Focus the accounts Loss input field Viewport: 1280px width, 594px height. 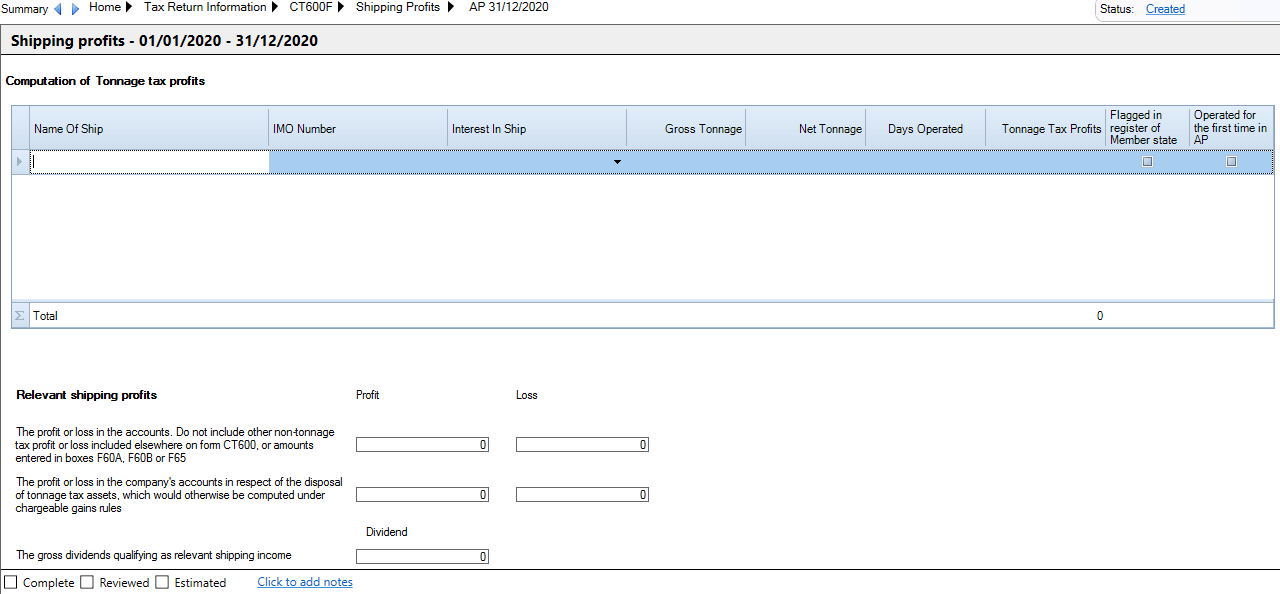tap(582, 445)
